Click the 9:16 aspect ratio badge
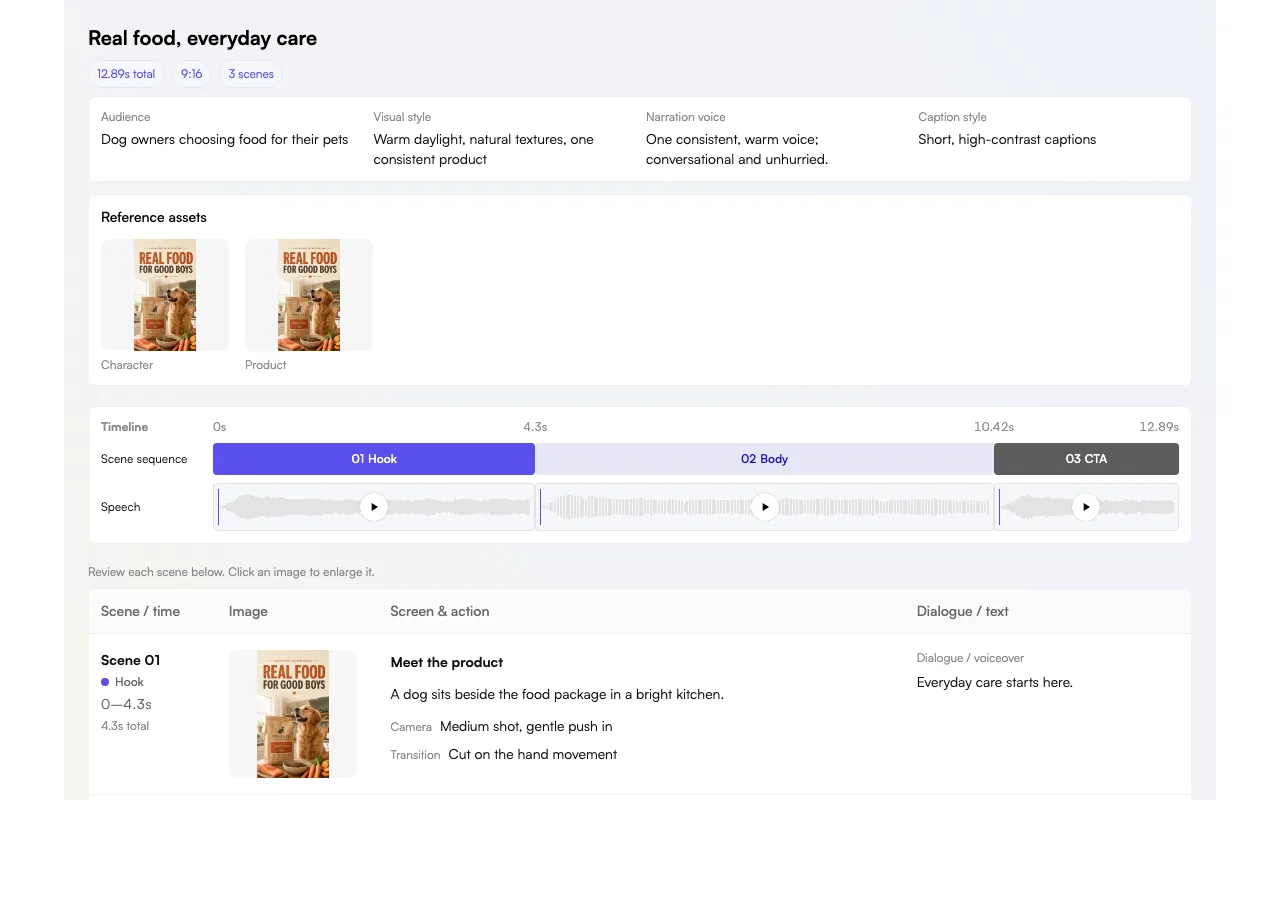This screenshot has width=1280, height=900. (x=192, y=74)
